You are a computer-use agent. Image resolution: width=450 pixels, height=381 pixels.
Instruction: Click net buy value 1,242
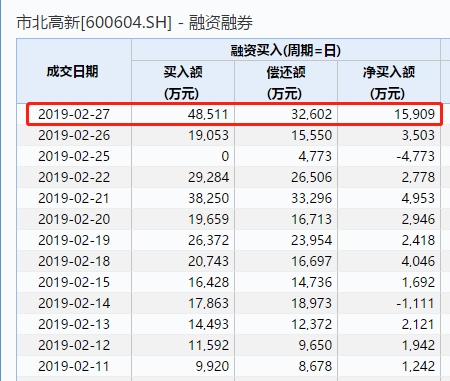418,366
